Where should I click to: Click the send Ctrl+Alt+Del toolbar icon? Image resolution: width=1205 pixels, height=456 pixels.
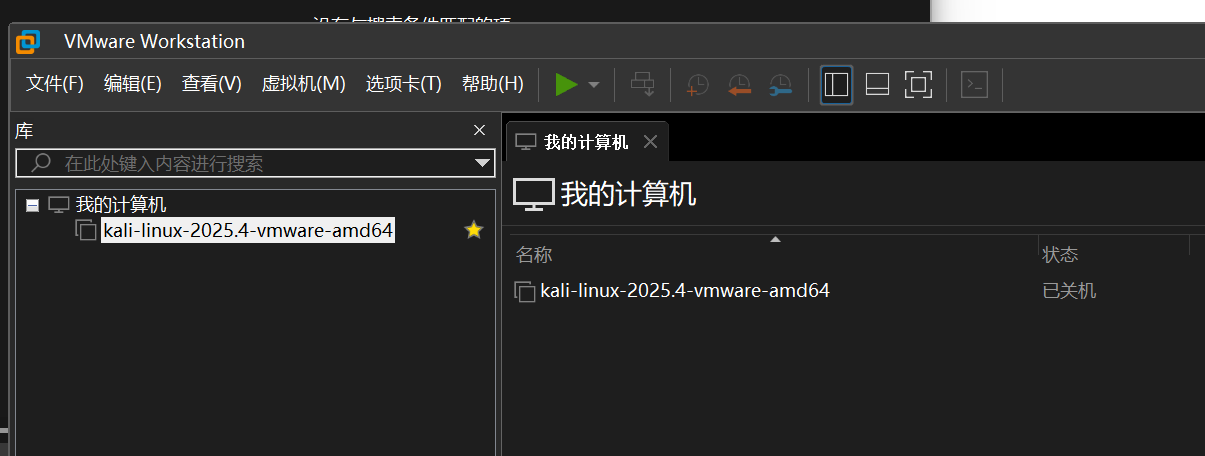[x=642, y=85]
